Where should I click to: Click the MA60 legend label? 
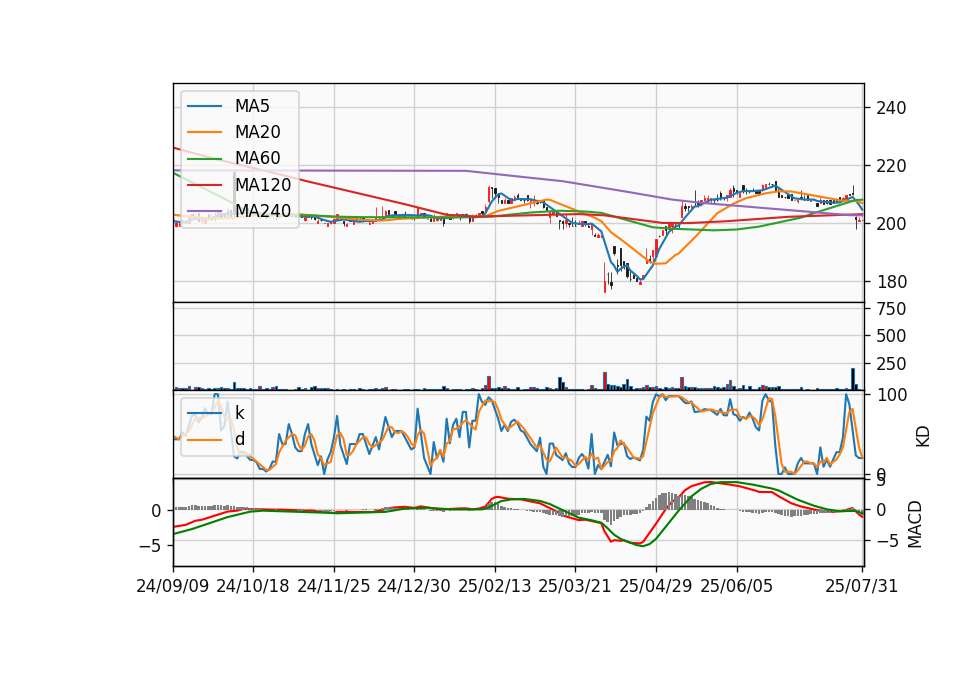coord(258,158)
